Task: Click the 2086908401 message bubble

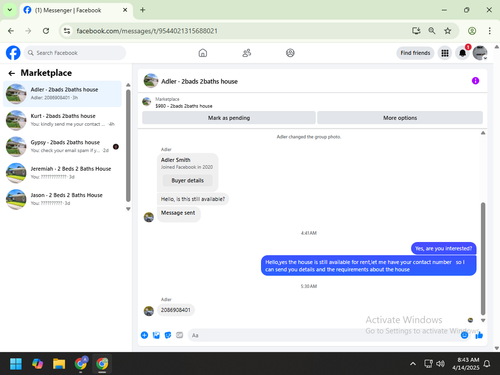Action: (176, 310)
